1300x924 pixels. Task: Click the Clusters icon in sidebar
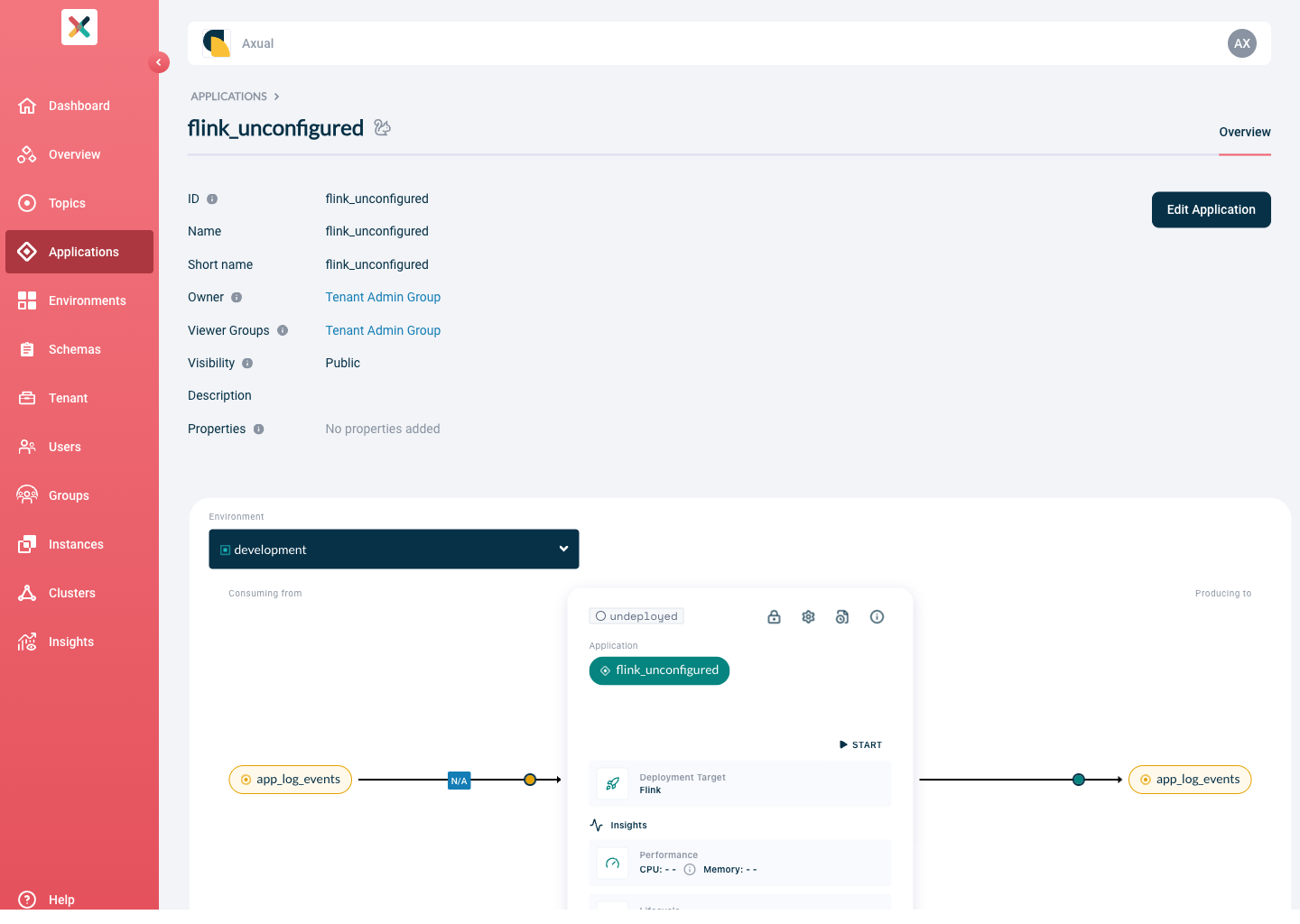pos(27,593)
